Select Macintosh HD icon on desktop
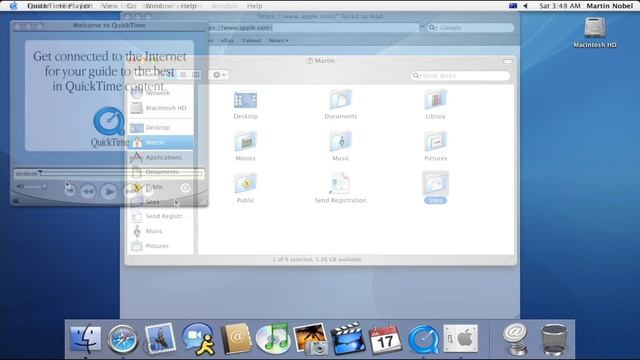Viewport: 640px width, 360px height. point(595,33)
